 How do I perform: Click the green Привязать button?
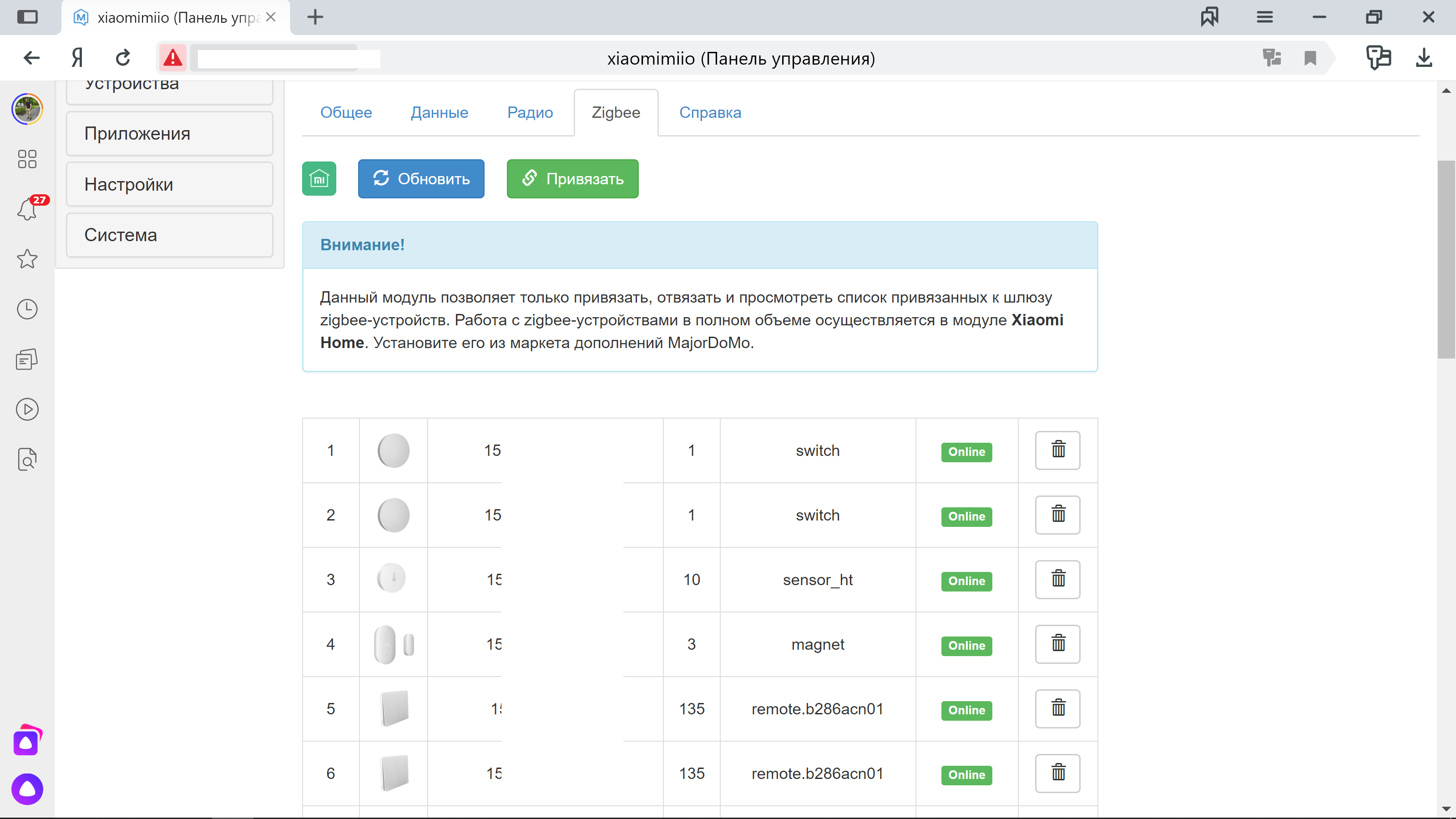(x=572, y=179)
